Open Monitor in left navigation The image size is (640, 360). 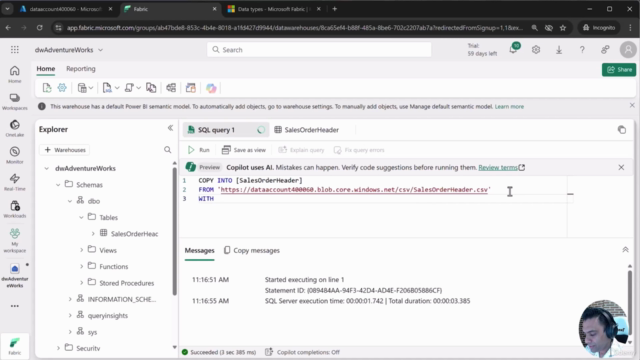pos(15,155)
